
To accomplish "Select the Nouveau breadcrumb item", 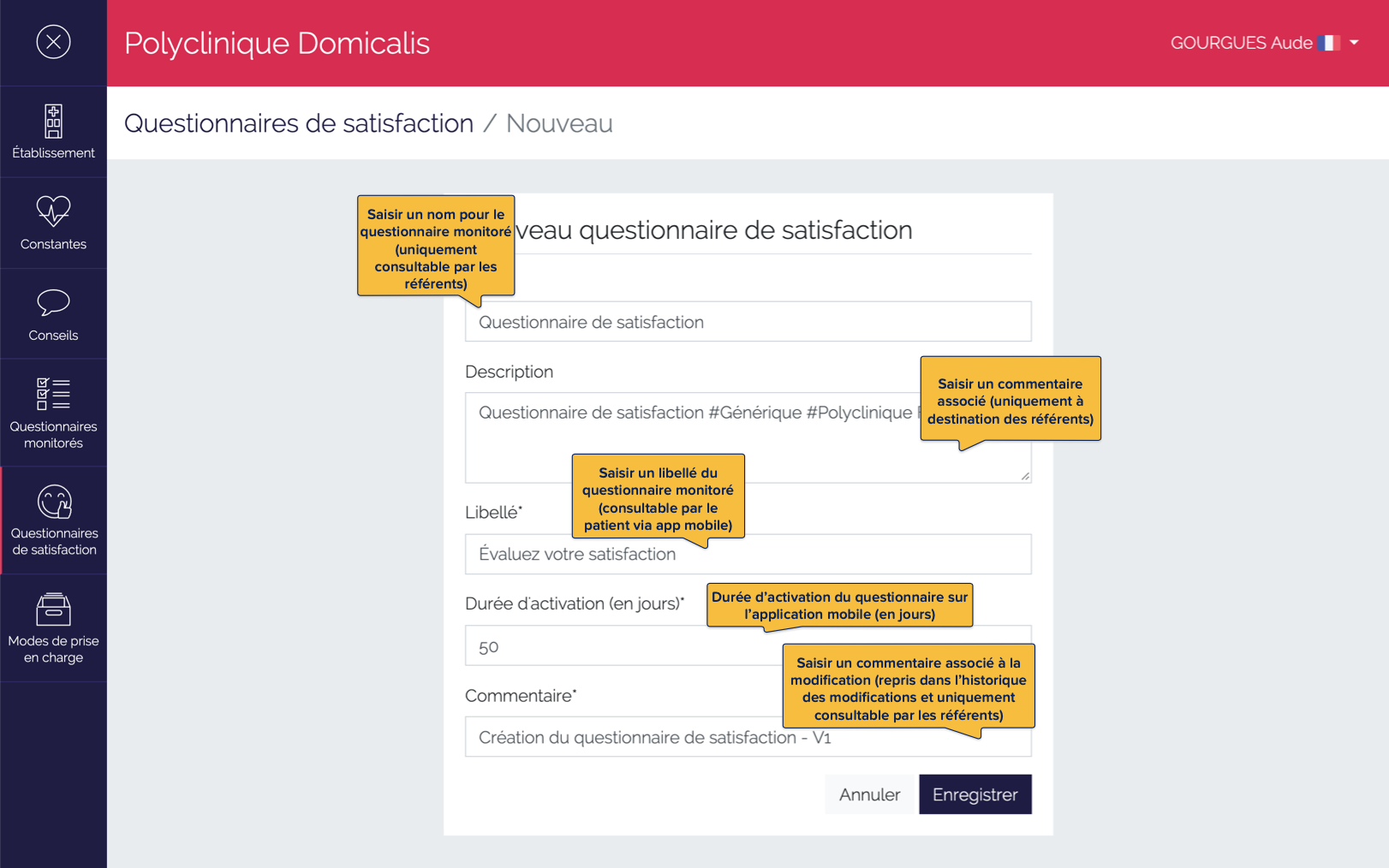I will click(x=559, y=123).
